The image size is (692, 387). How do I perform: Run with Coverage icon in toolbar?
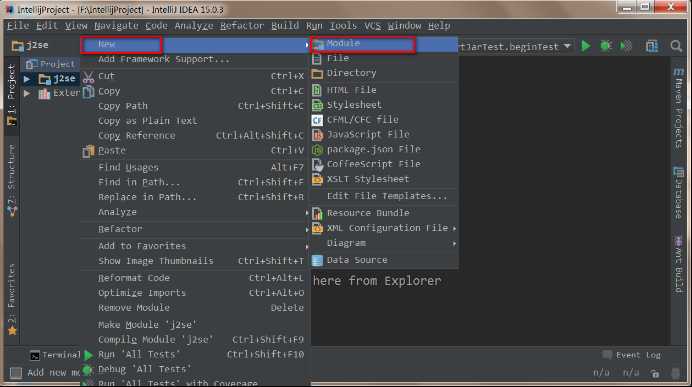pos(626,46)
